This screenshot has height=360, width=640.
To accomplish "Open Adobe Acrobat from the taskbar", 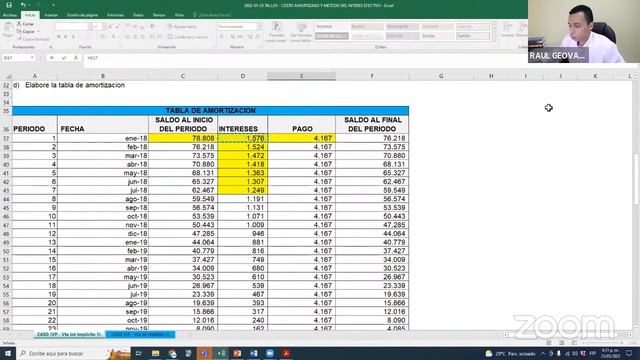I will coord(286,353).
